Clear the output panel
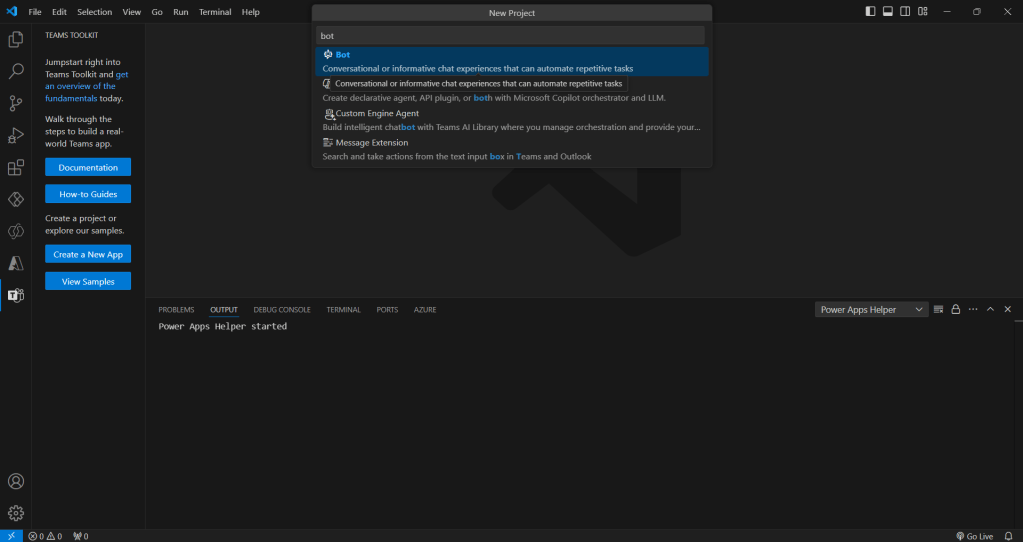Screen dimensions: 1023x542 [938, 310]
